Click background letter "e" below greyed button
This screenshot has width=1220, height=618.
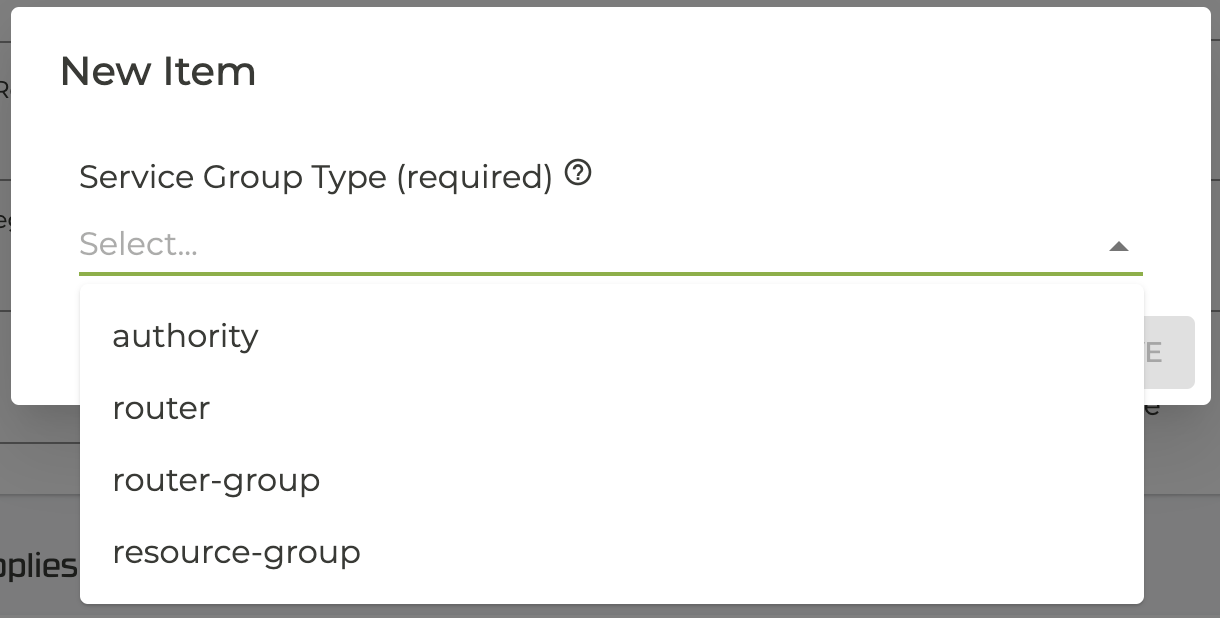point(1151,406)
